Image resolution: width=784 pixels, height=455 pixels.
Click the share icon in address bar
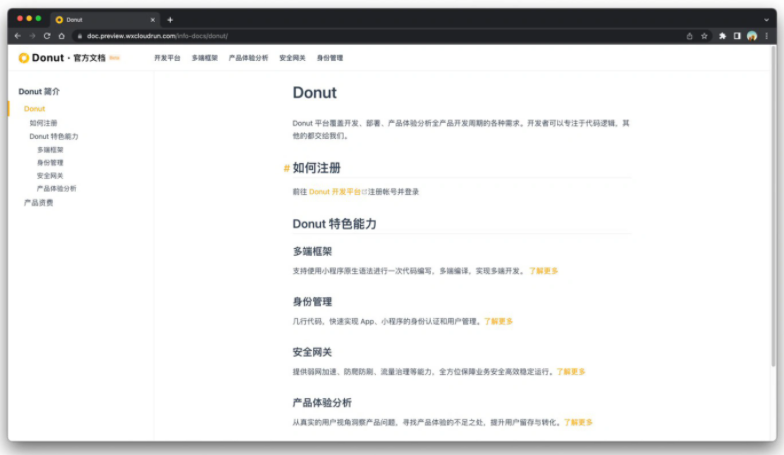click(689, 36)
